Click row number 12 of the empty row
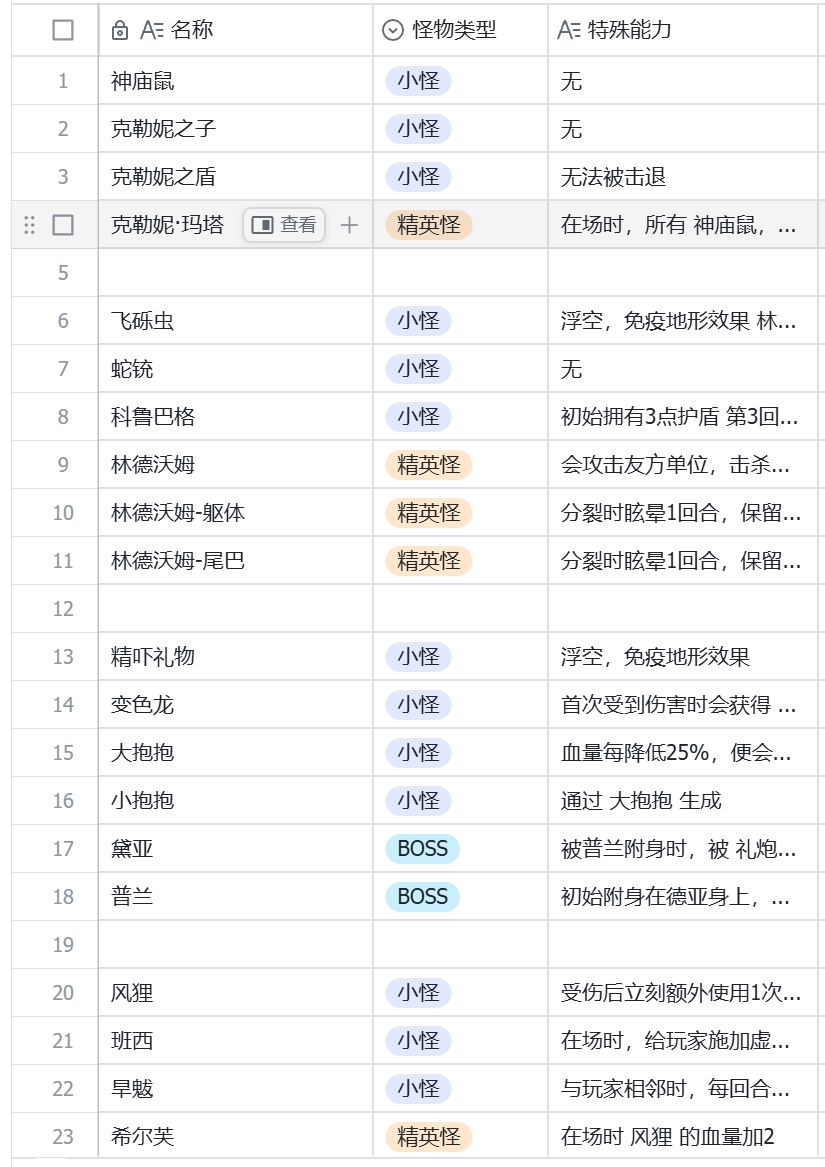 click(63, 609)
